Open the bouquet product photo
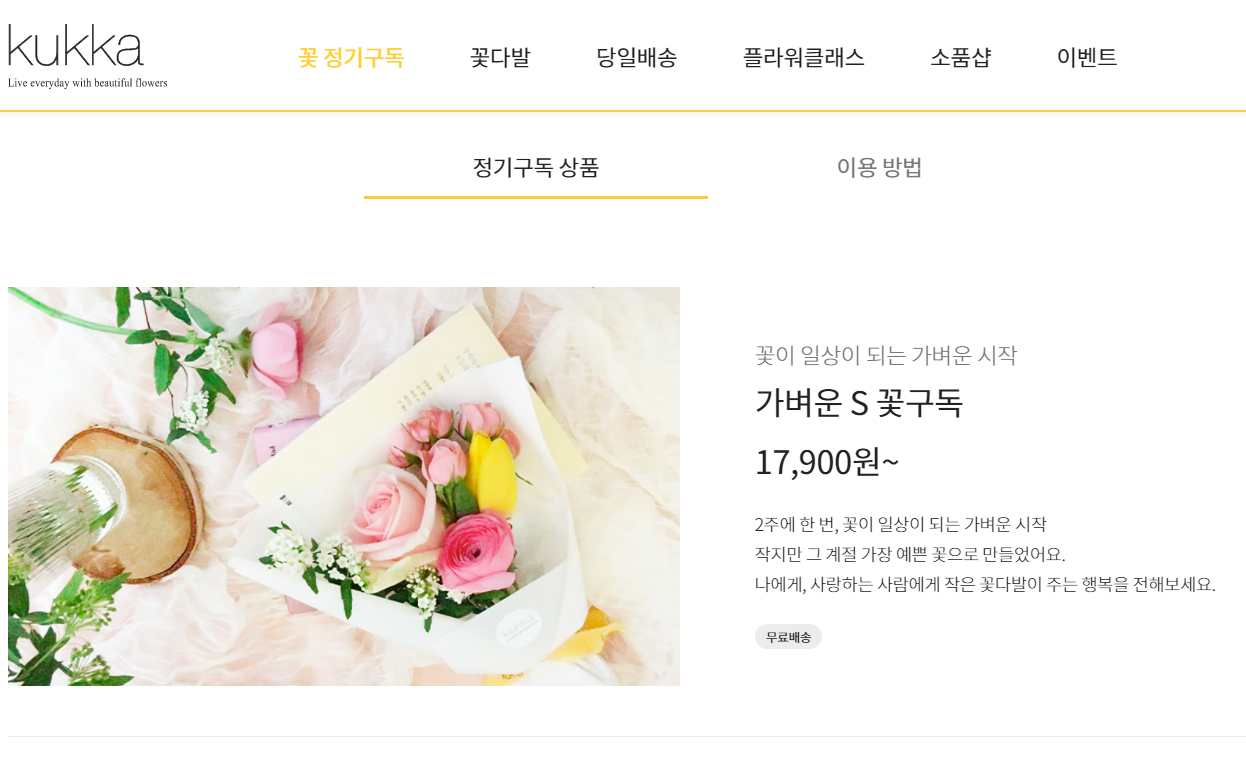The image size is (1246, 764). pyautogui.click(x=344, y=486)
